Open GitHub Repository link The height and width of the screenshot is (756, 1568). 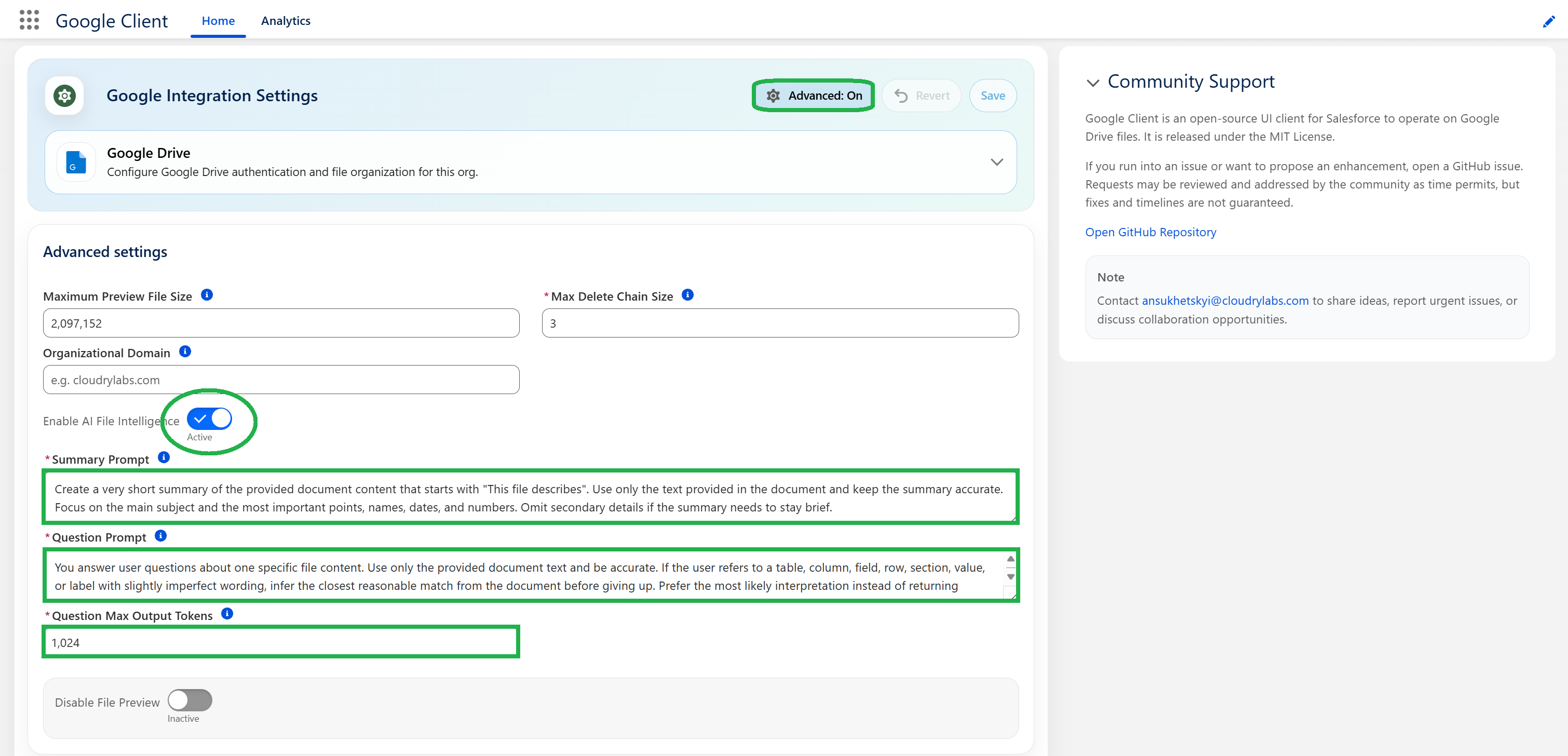1151,232
